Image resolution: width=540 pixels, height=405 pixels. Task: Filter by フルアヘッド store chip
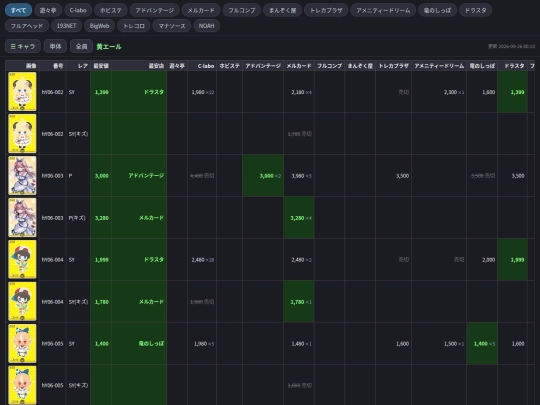[x=27, y=25]
